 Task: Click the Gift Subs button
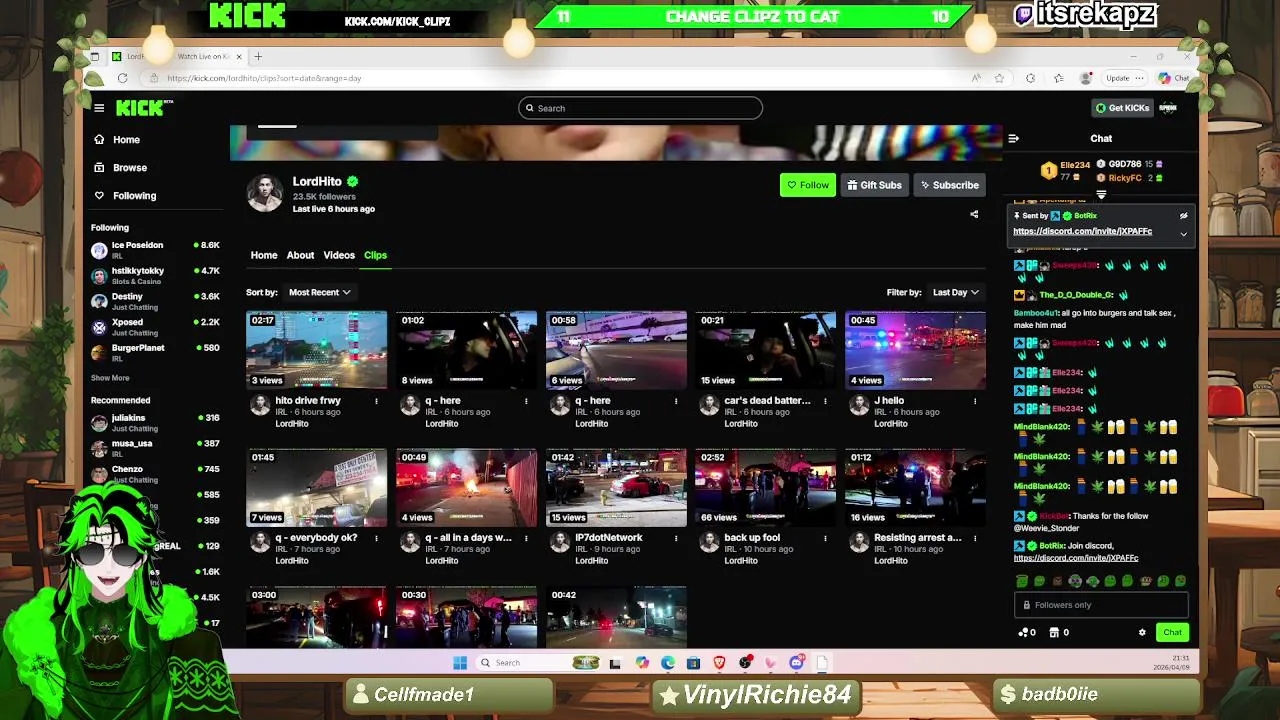click(x=874, y=185)
